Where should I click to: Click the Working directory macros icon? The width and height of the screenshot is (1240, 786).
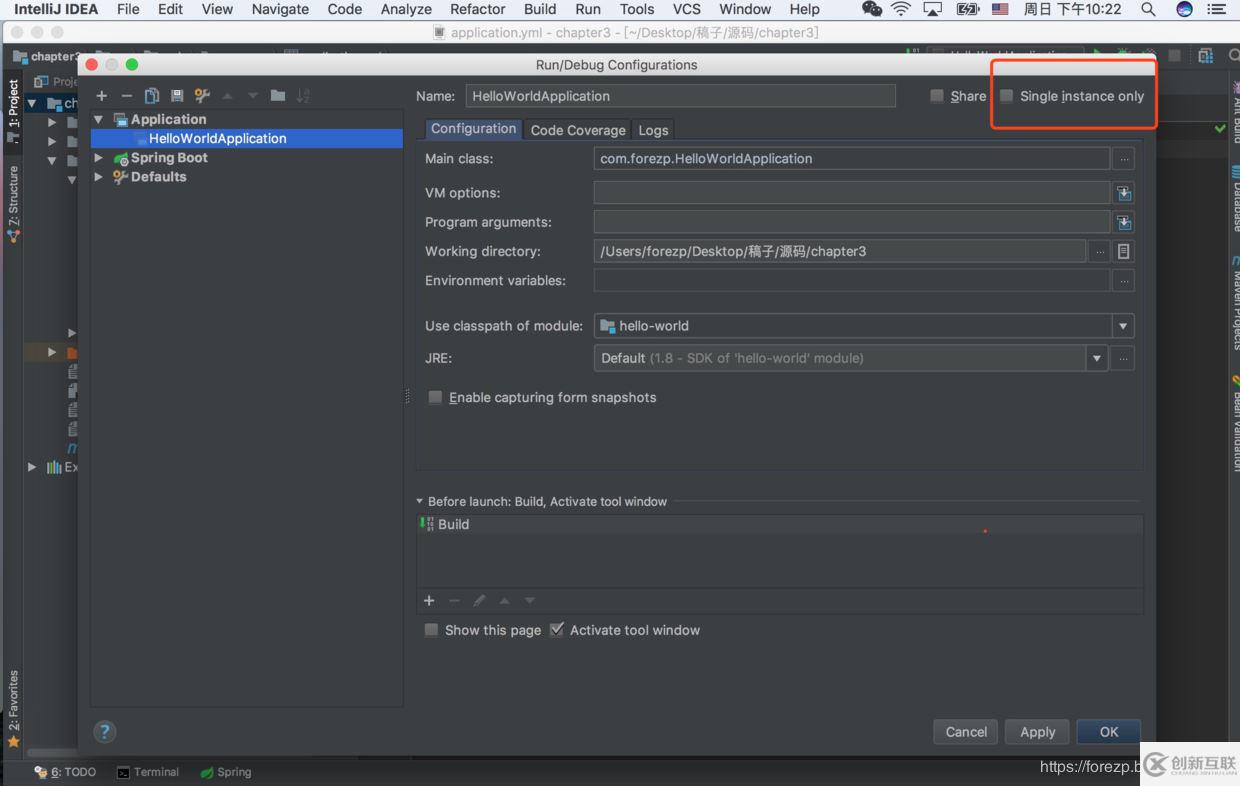click(1123, 251)
